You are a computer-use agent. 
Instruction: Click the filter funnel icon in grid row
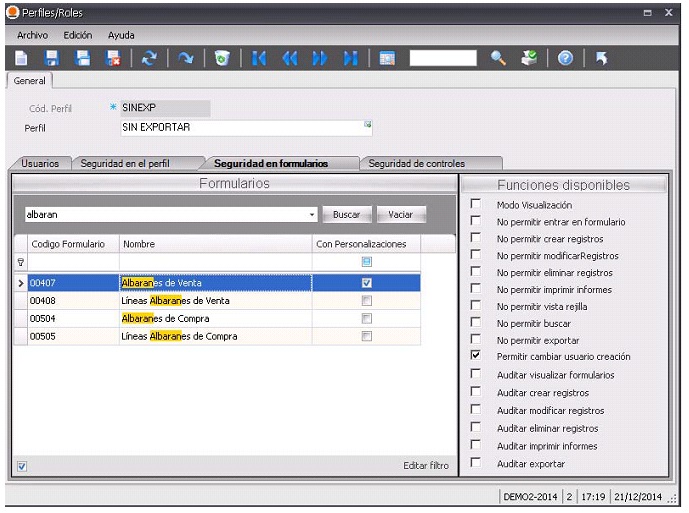coord(20,261)
